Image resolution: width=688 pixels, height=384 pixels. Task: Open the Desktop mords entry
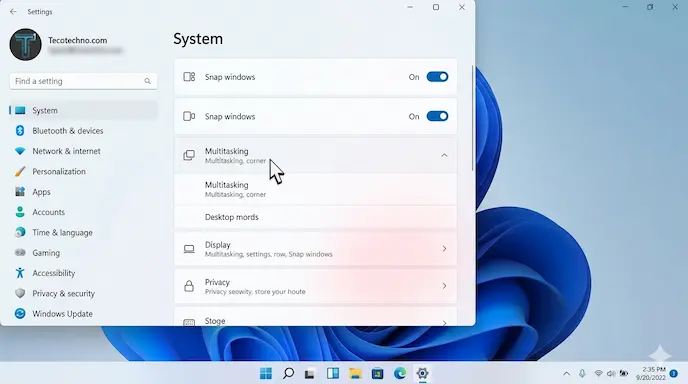coord(315,217)
